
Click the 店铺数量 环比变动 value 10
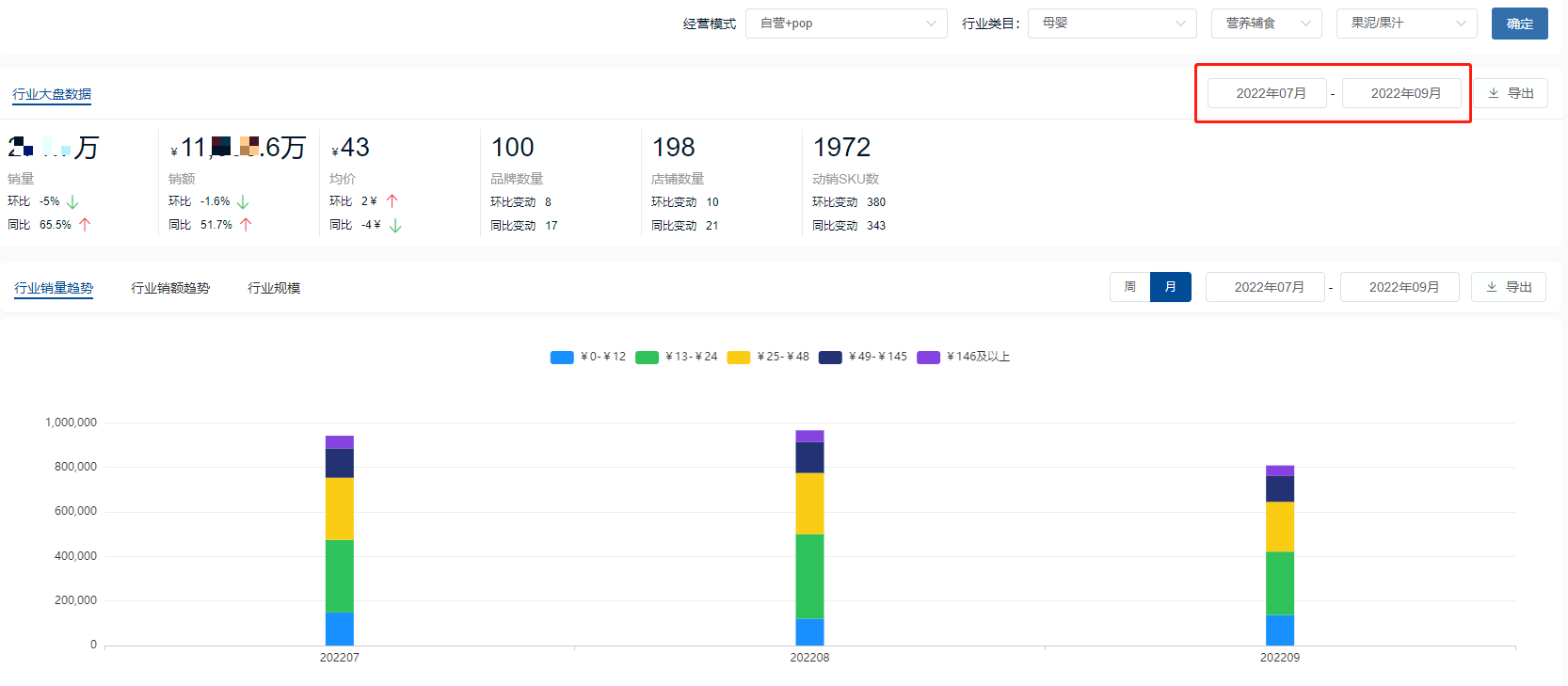tap(712, 202)
